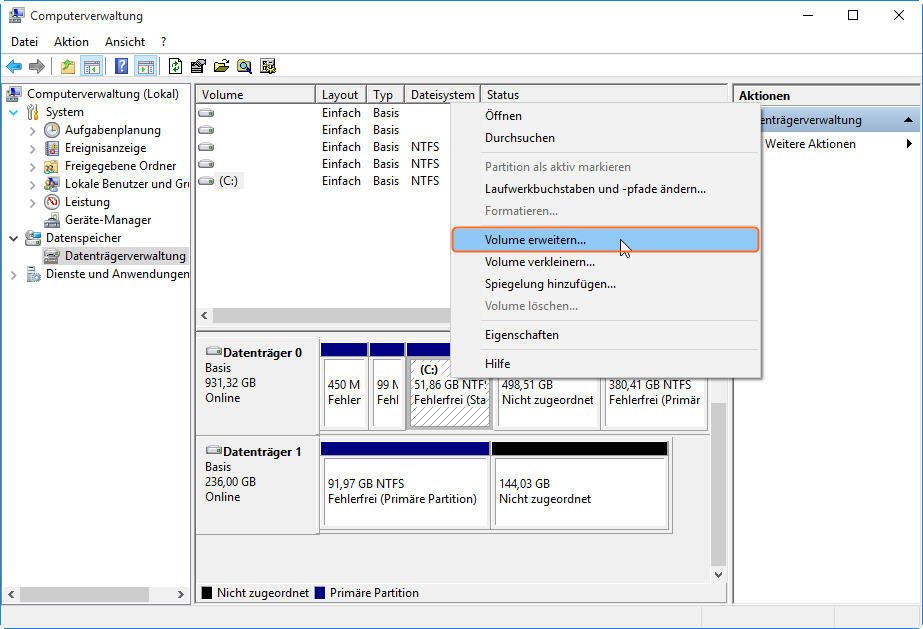Expand the Dienste und Anwendungen node
The height and width of the screenshot is (629, 923).
tap(14, 275)
